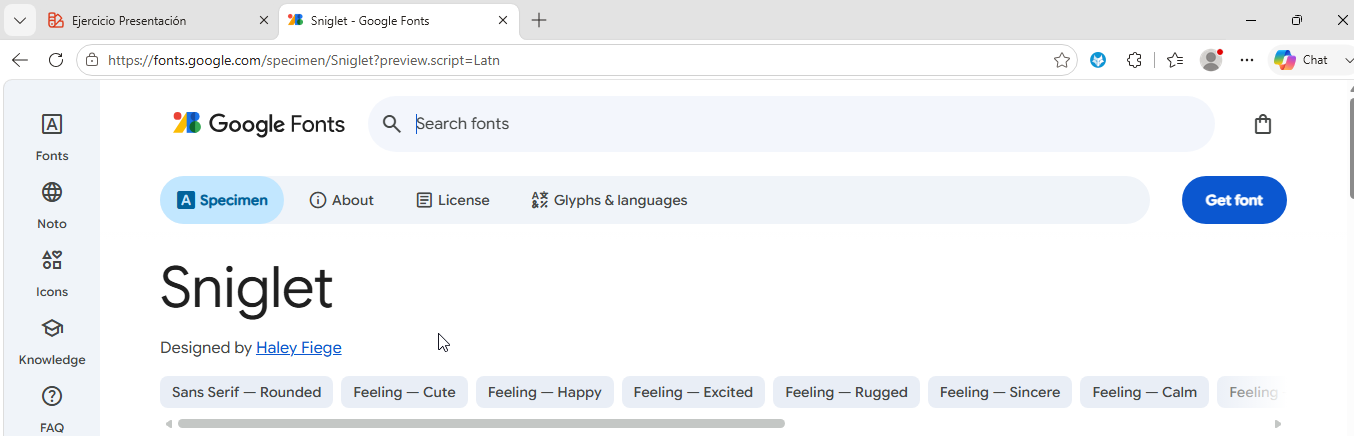
Task: Open the browser profile avatar
Action: coord(1211,60)
